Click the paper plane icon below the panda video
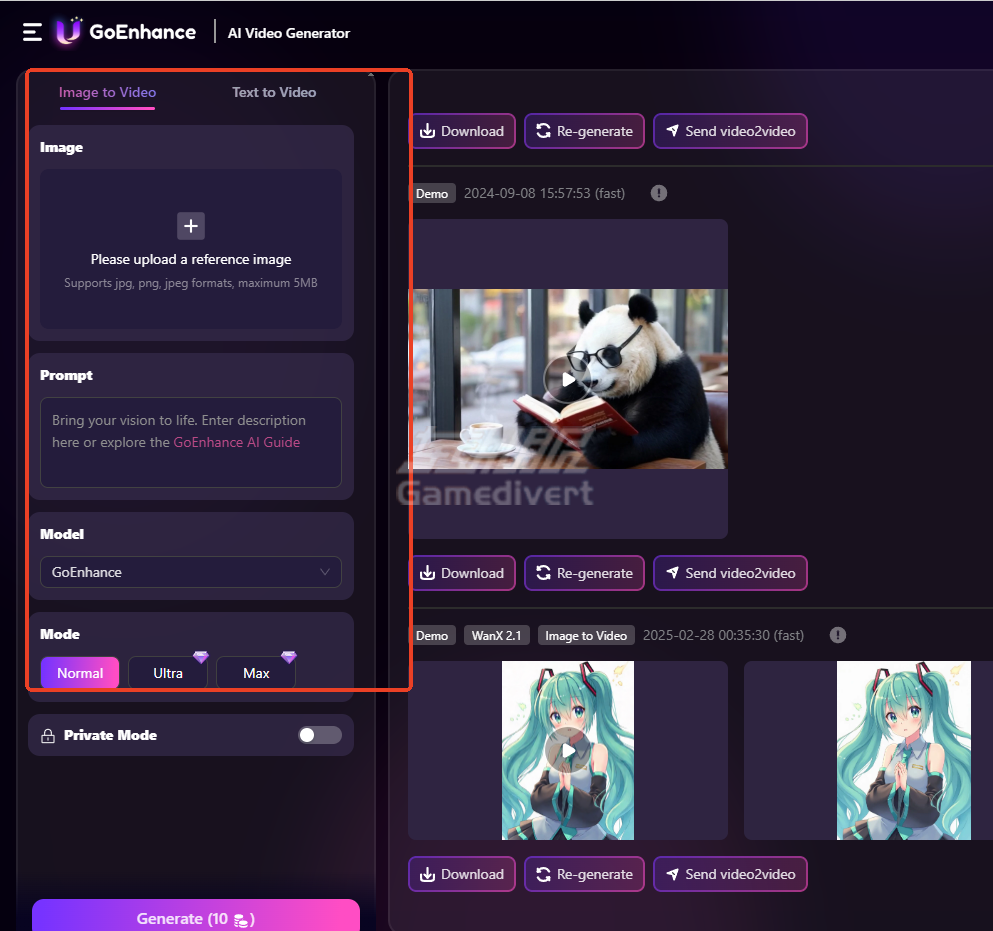The image size is (993, 931). pyautogui.click(x=673, y=573)
